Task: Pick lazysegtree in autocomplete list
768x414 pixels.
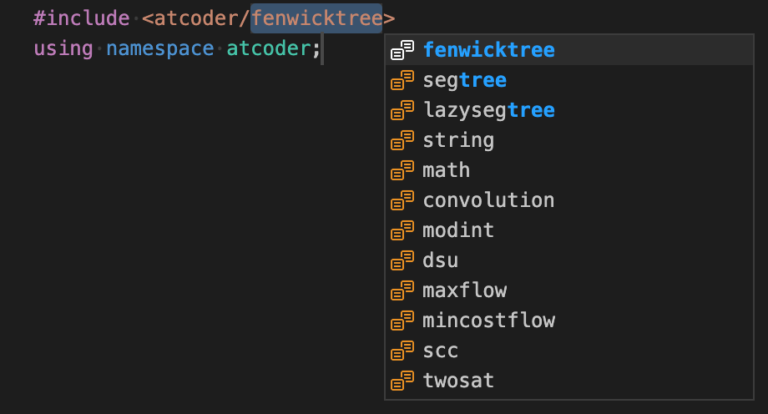Action: coord(569,110)
